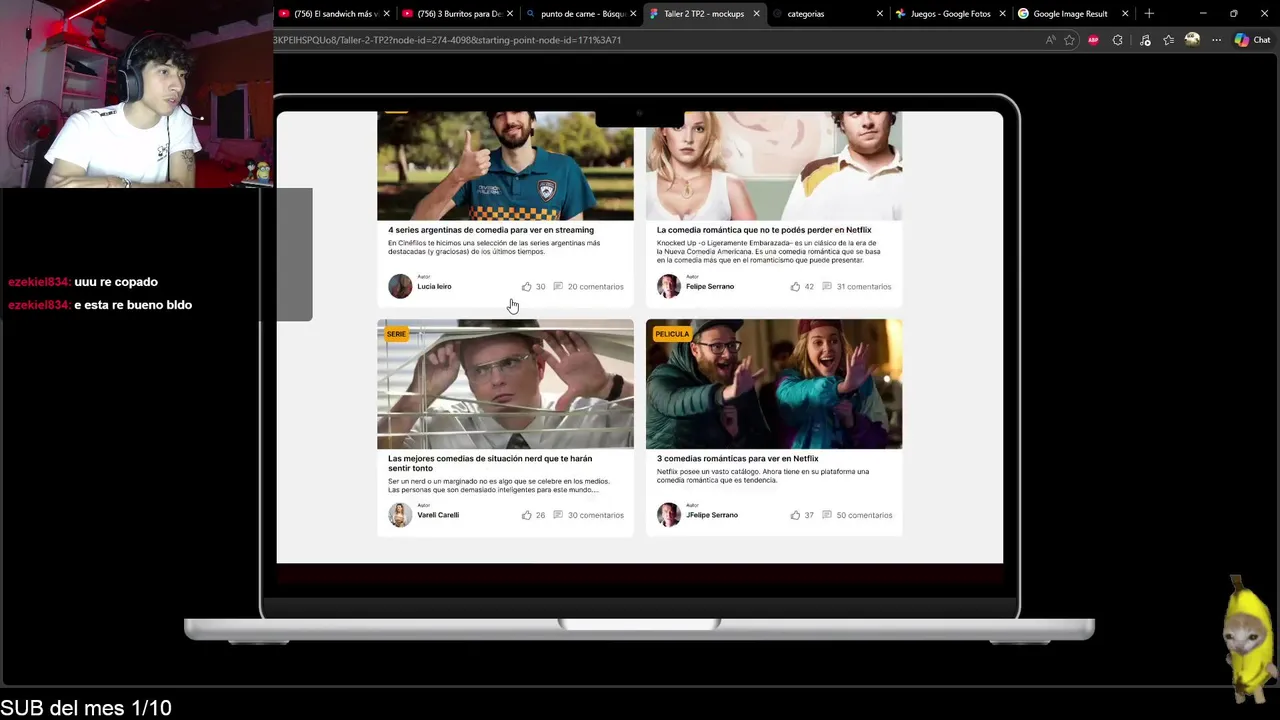This screenshot has height=720, width=1280.
Task: Like the article with 26 likes
Action: click(526, 515)
